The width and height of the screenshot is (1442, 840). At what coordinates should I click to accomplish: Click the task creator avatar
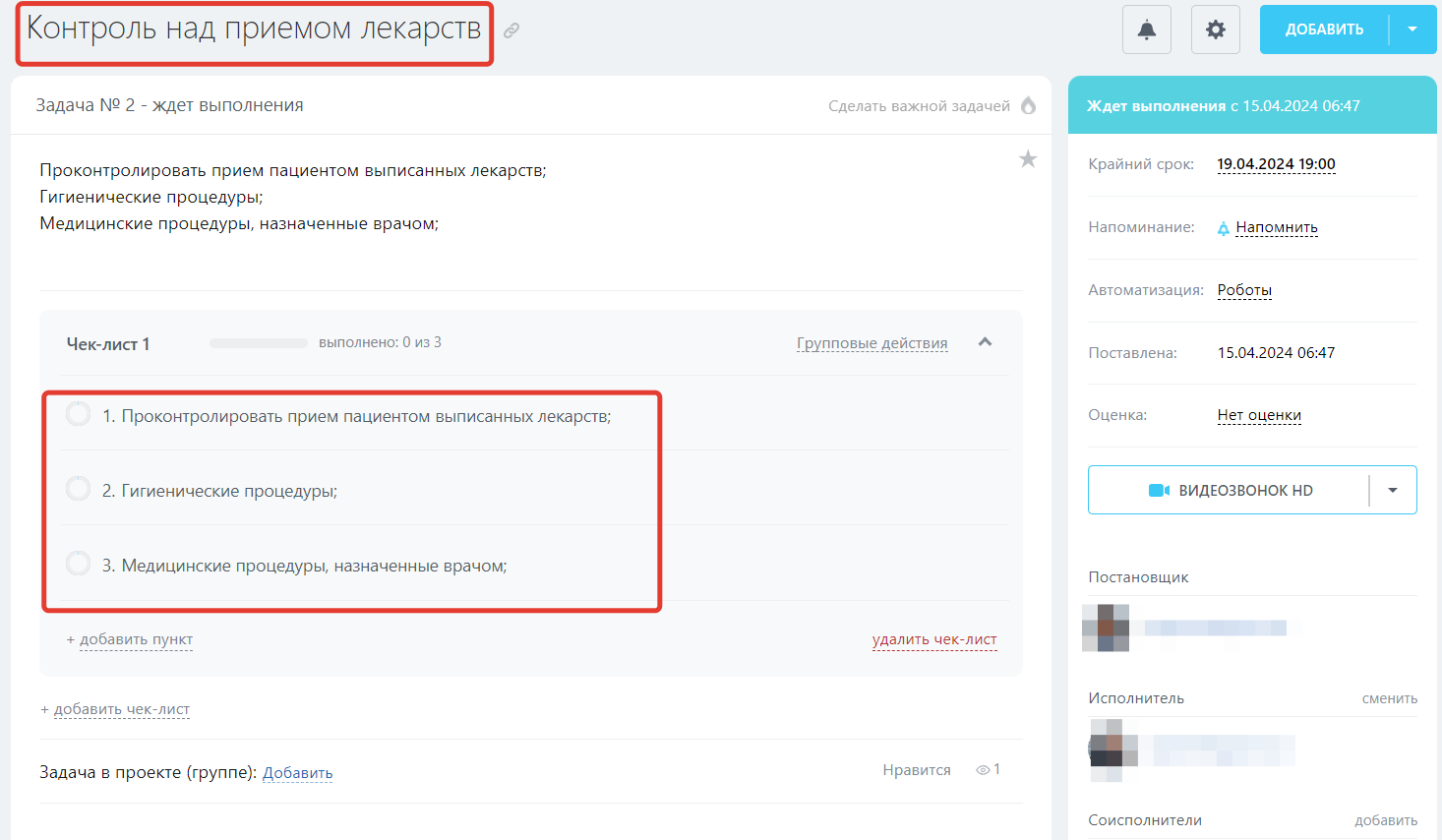[x=1106, y=628]
